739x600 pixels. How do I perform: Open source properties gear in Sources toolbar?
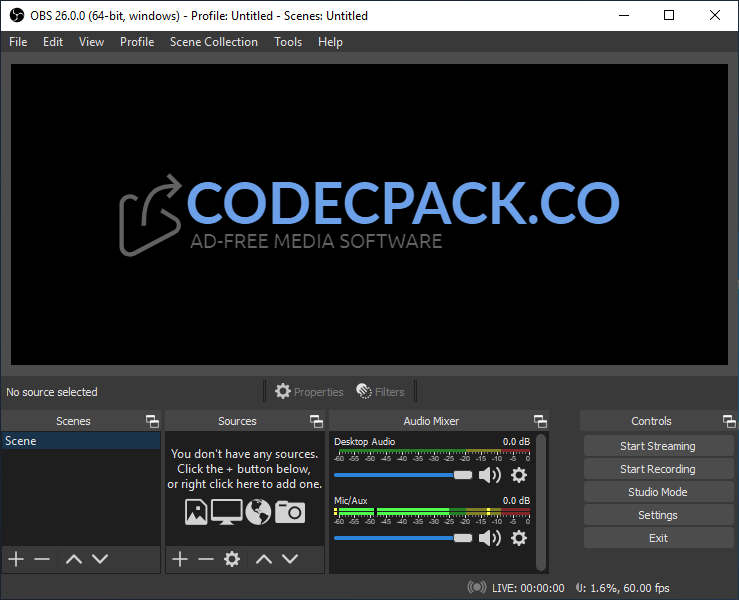point(232,559)
